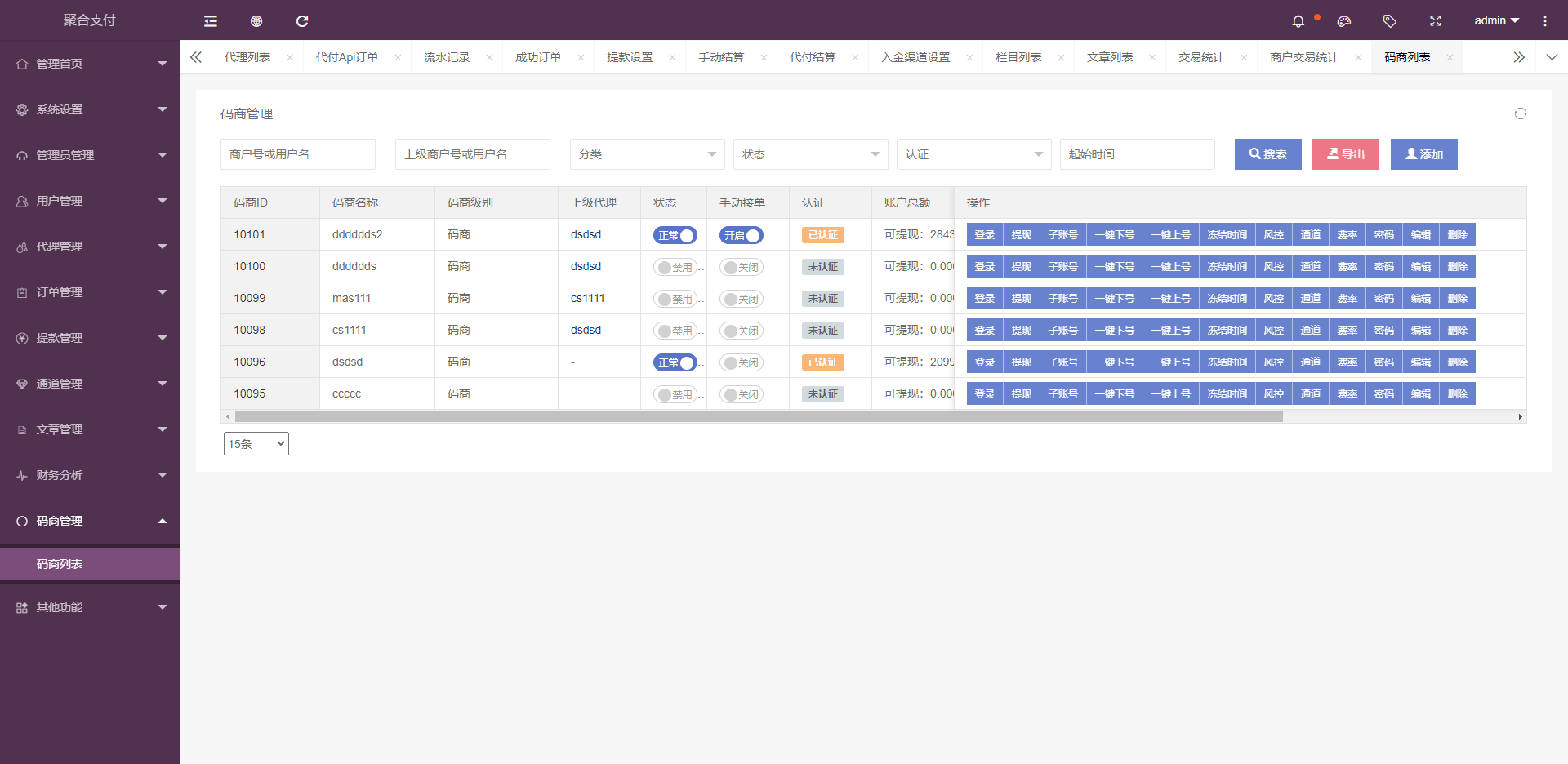Close the 交易统计 tab with its x
The height and width of the screenshot is (764, 1568).
click(1244, 57)
